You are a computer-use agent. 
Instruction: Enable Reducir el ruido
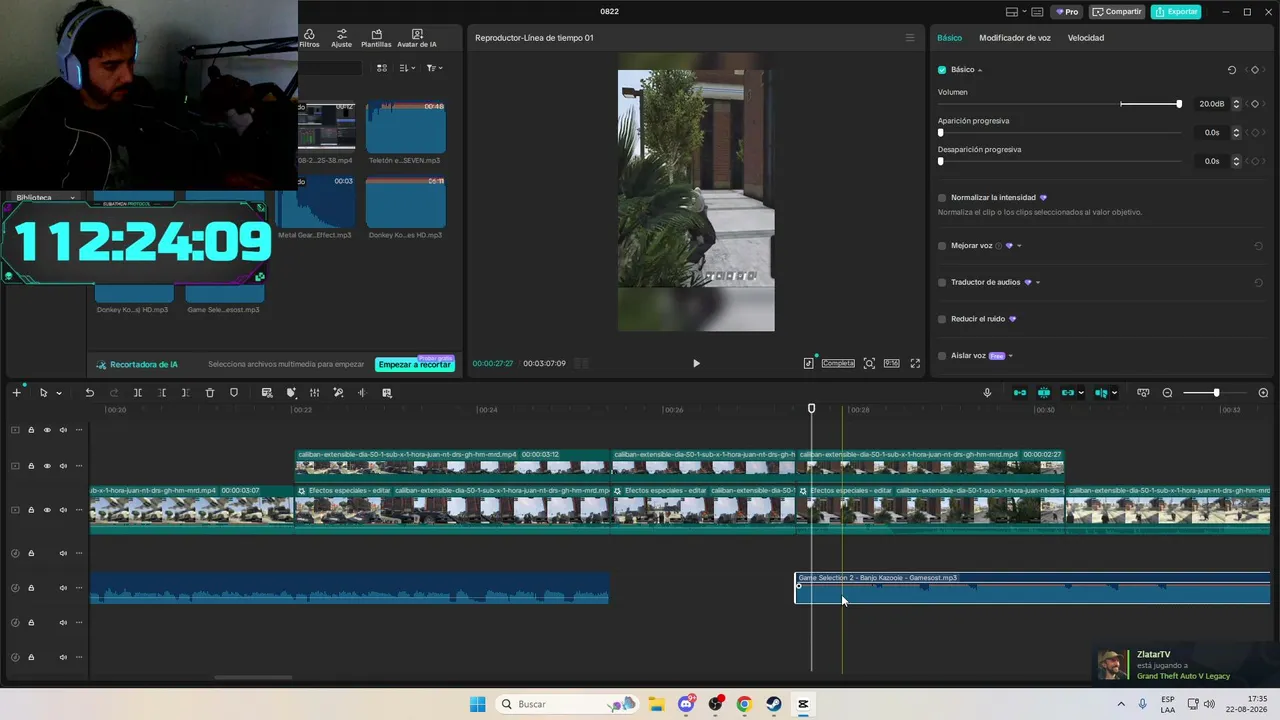[x=942, y=319]
